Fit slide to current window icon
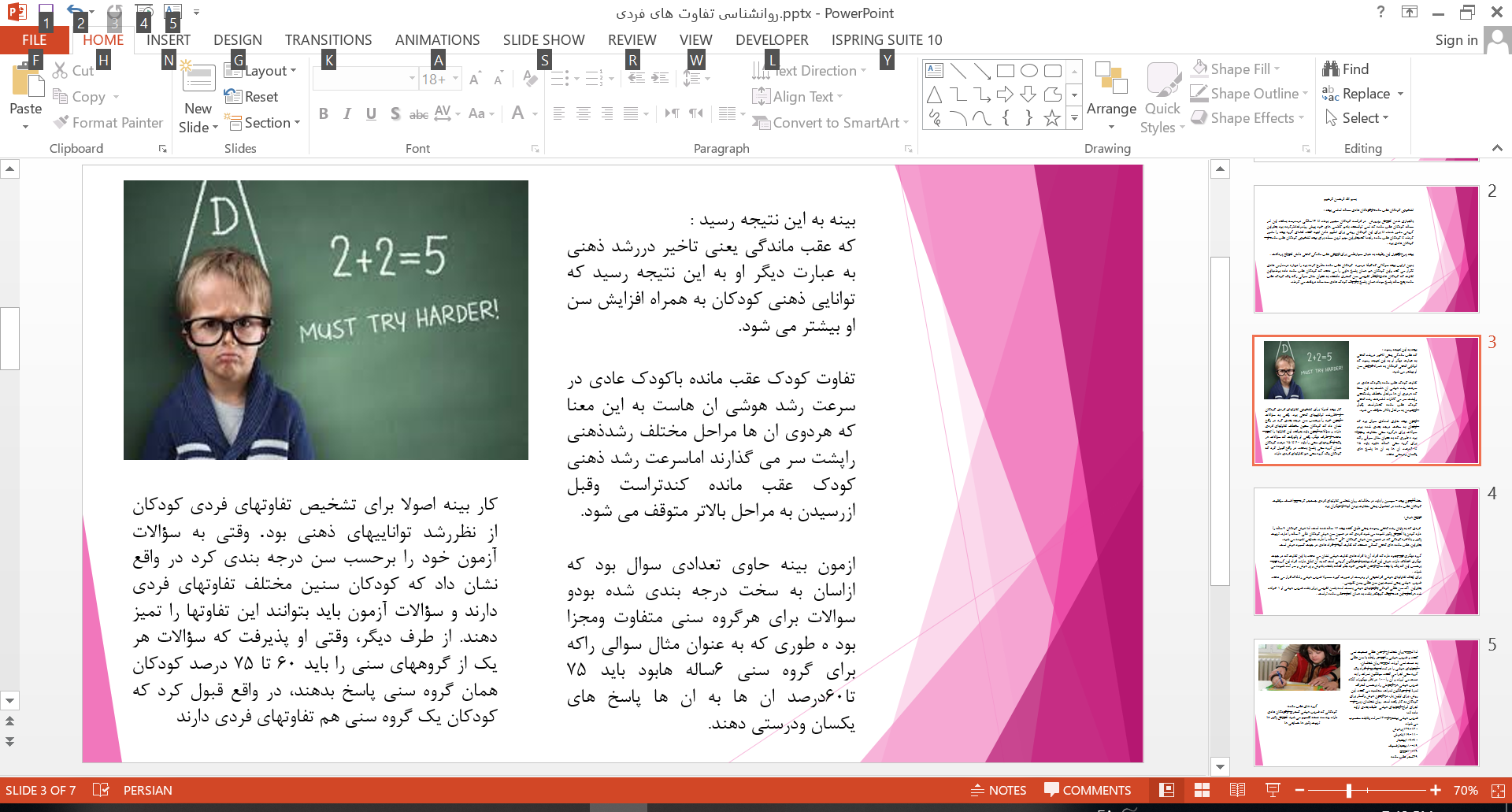This screenshot has height=812, width=1512. coord(1497,790)
